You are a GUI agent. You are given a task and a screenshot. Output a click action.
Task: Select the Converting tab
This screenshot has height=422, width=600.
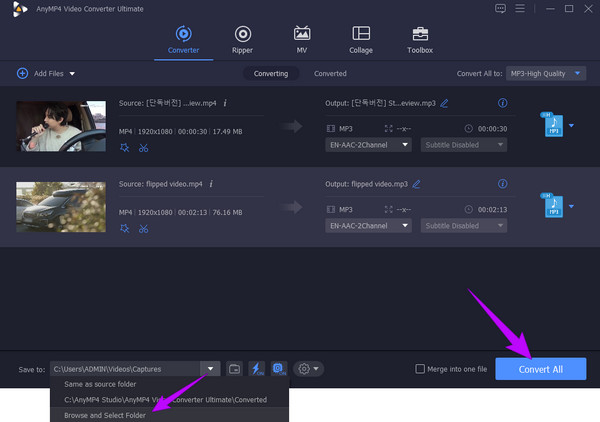(x=271, y=73)
